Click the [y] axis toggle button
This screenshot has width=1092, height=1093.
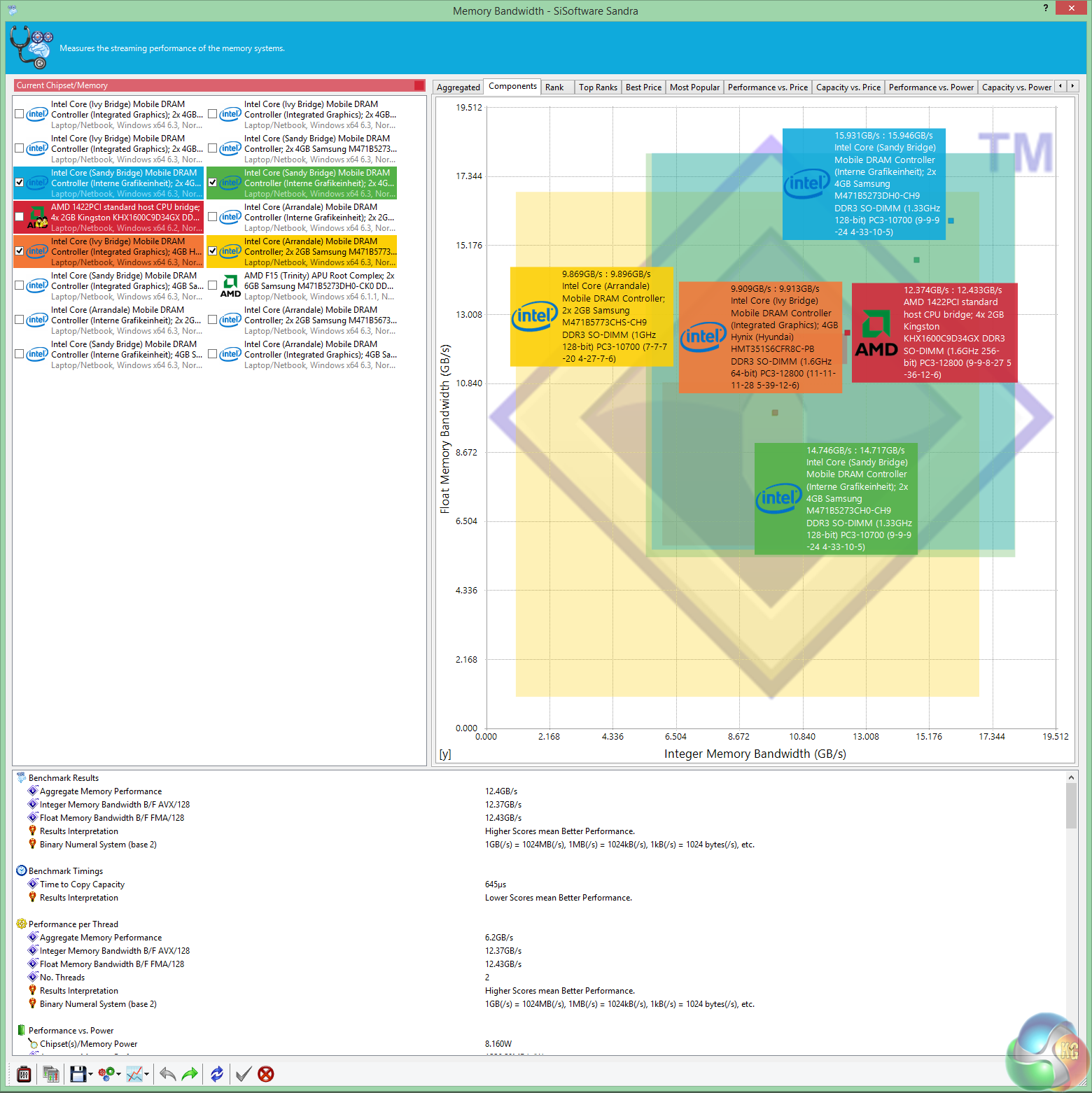pos(445,754)
